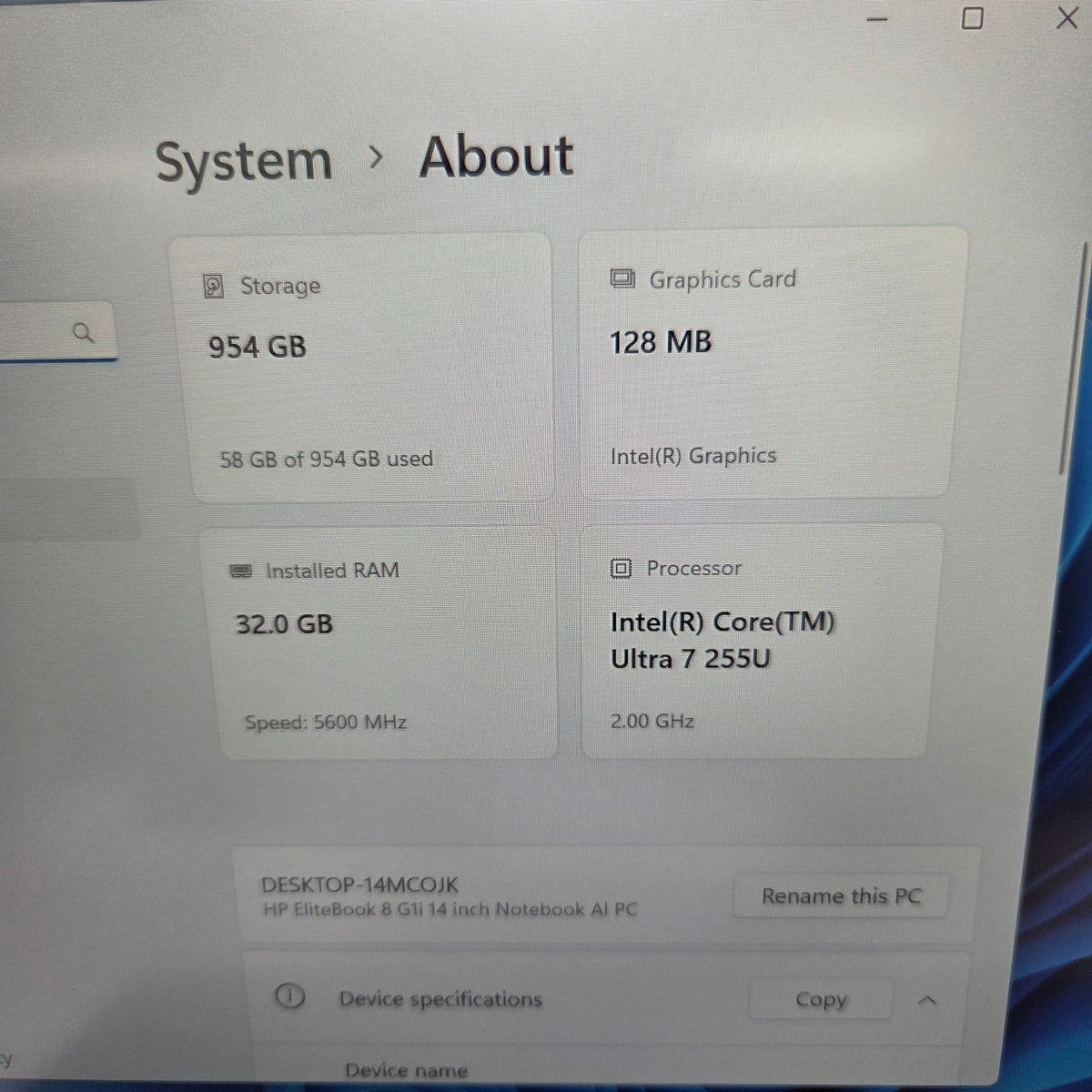Collapse the Device specifications section chevron
The image size is (1092, 1092).
pos(926,1000)
